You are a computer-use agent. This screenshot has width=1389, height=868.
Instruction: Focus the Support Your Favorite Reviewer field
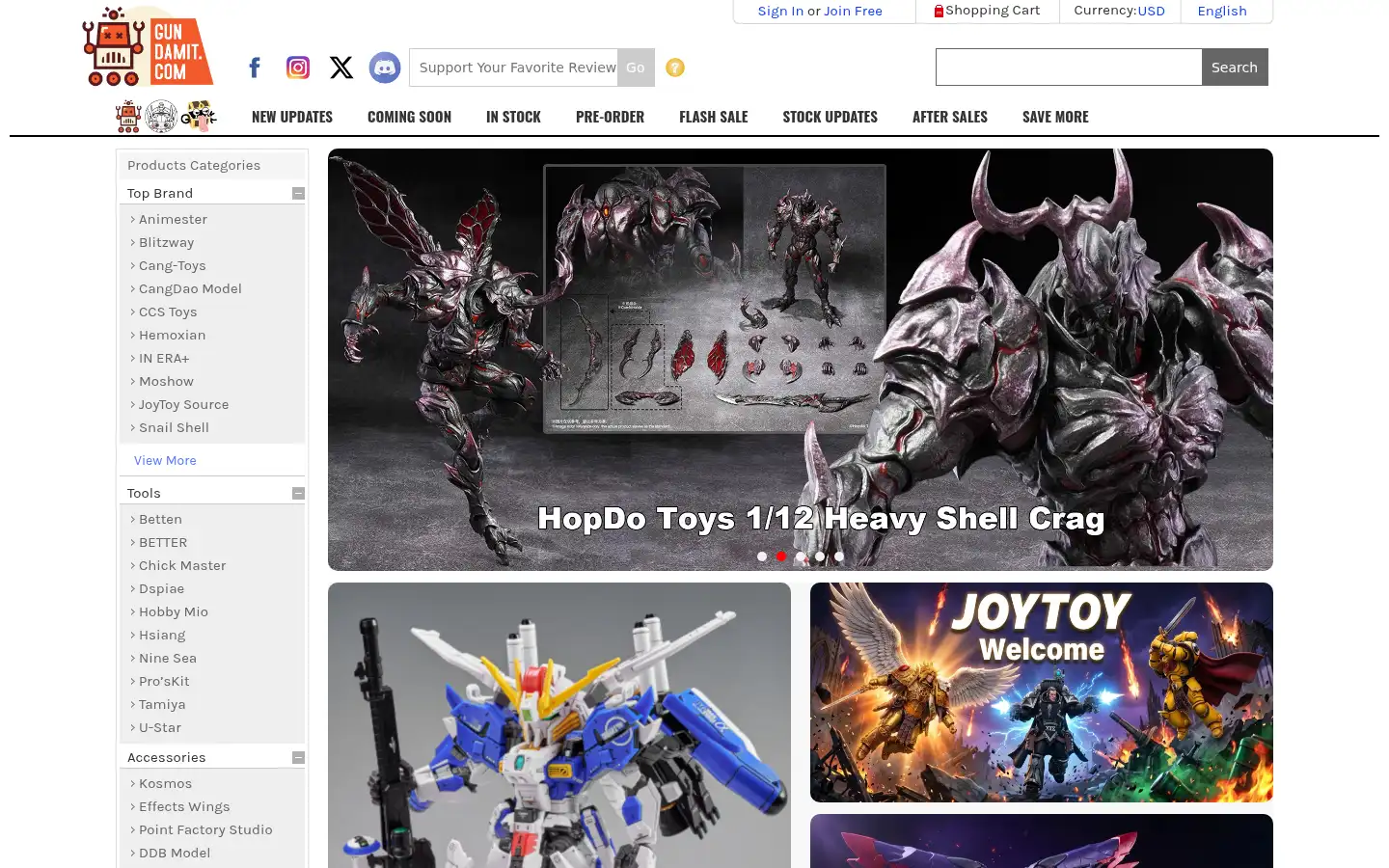(513, 68)
